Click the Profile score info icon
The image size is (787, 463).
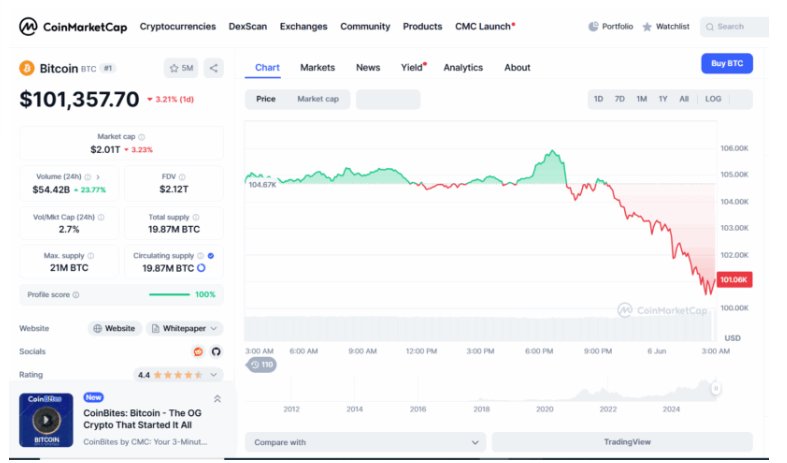coord(76,295)
